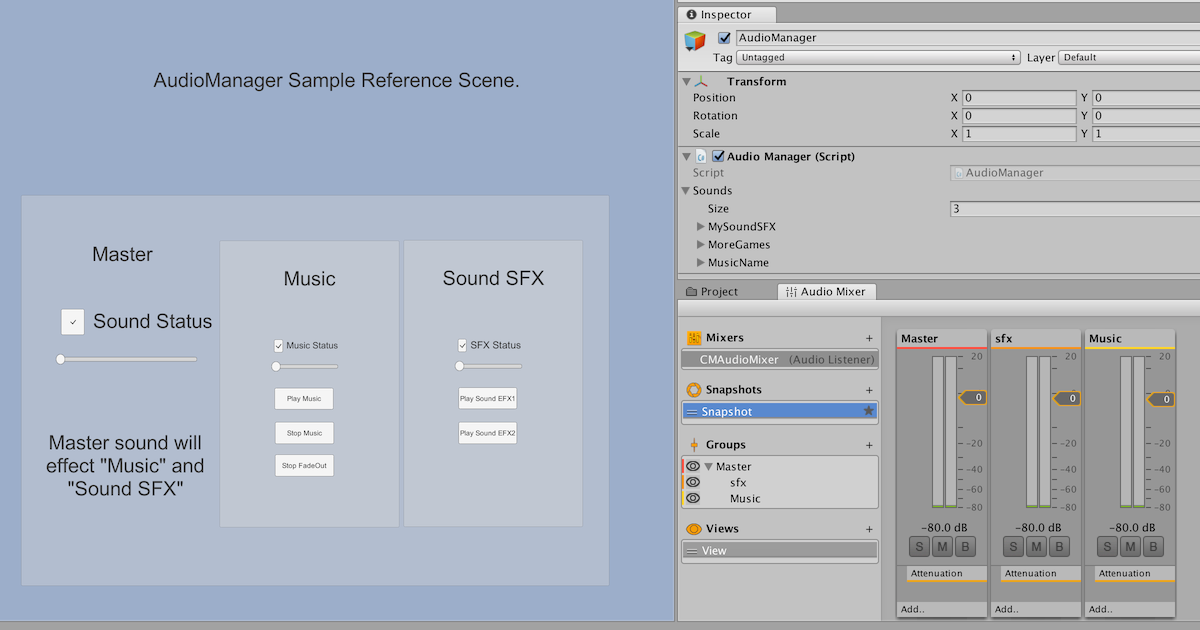Screen dimensions: 1200x630
Task: Toggle the eye visibility icon for sfx group
Action: pos(694,482)
